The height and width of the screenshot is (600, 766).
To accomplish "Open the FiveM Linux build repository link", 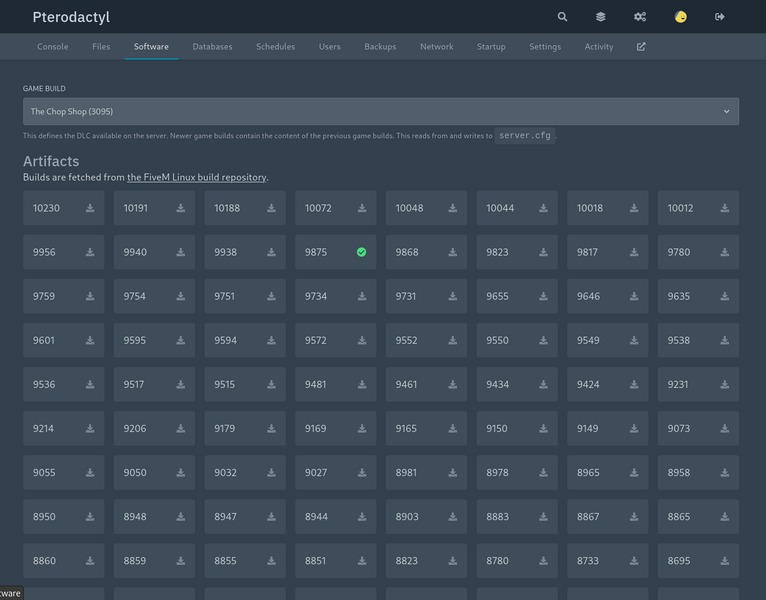I will tap(197, 177).
